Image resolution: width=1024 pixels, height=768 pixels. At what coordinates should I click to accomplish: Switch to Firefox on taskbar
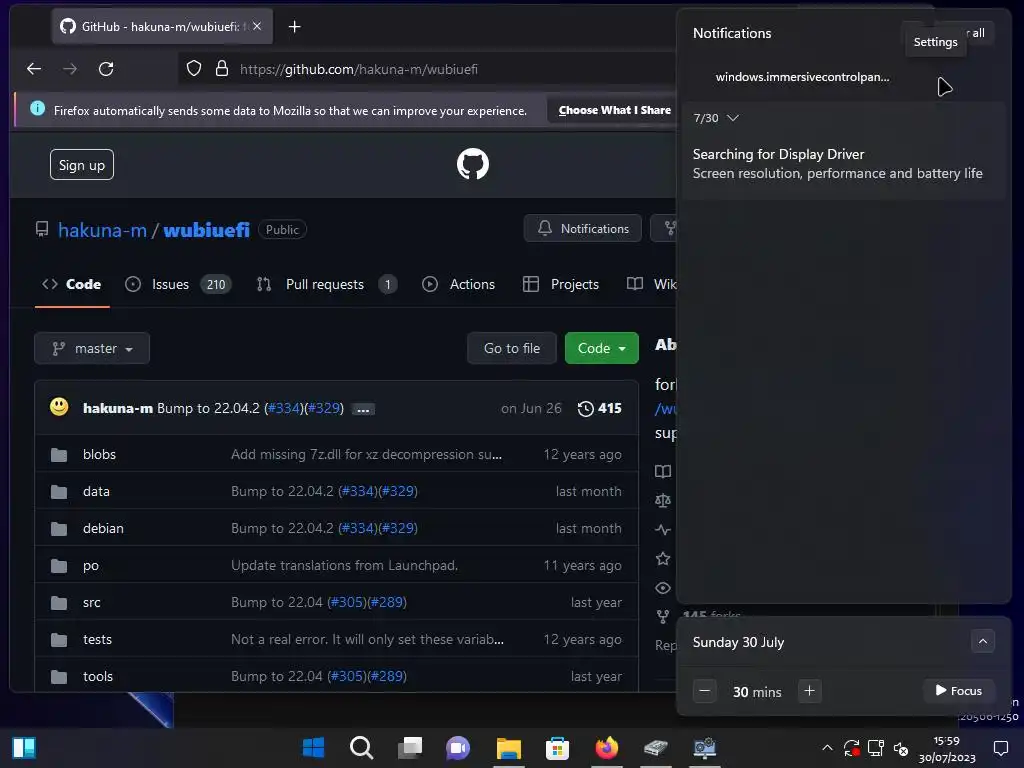pyautogui.click(x=607, y=748)
